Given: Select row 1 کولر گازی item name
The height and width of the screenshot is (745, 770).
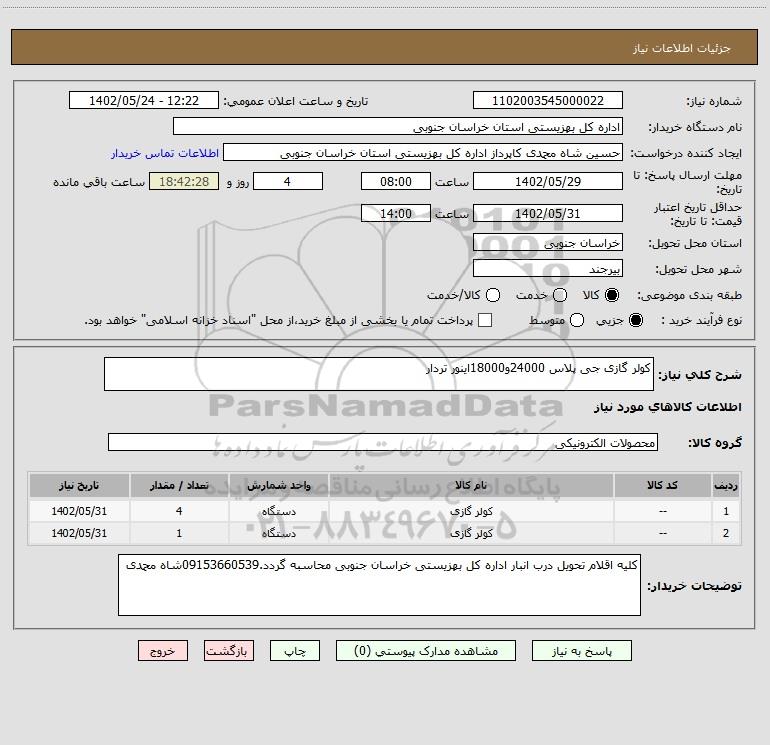Looking at the screenshot, I should 471,511.
